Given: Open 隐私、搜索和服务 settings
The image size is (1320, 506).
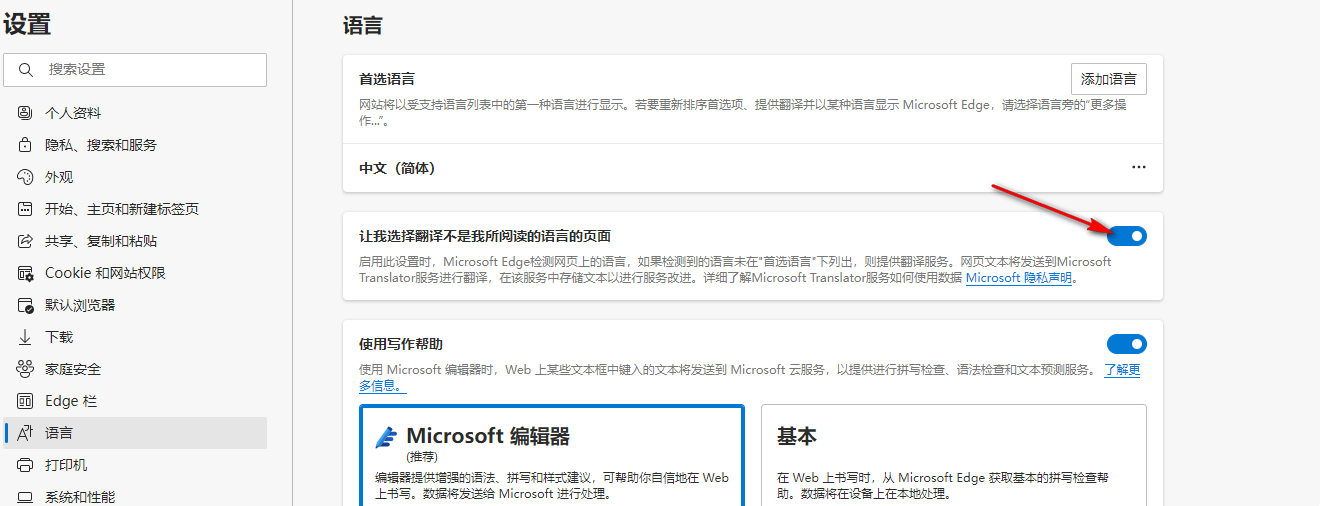Looking at the screenshot, I should click(x=136, y=145).
